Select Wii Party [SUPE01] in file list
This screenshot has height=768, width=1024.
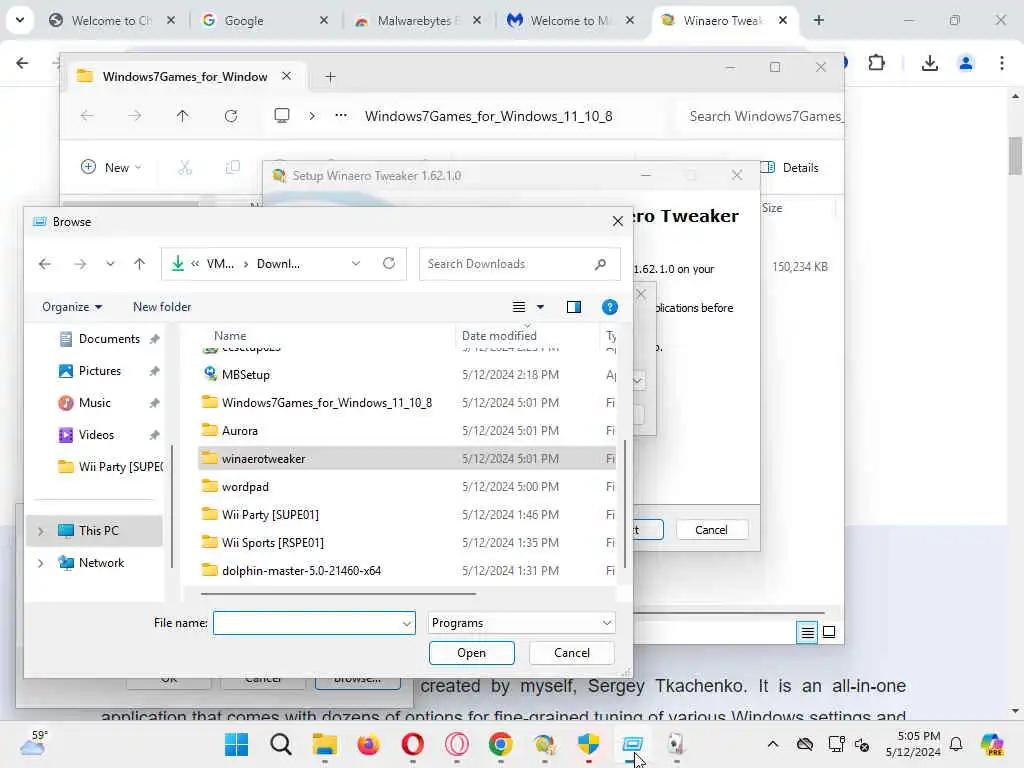click(x=270, y=515)
